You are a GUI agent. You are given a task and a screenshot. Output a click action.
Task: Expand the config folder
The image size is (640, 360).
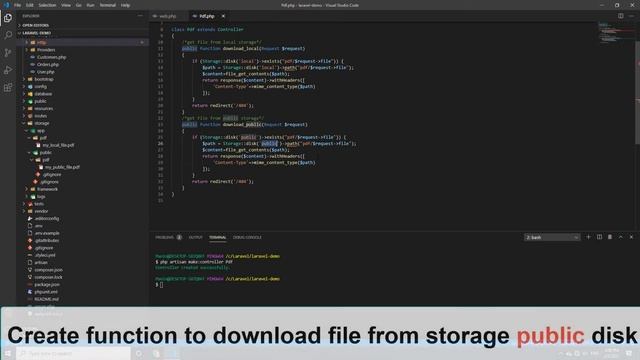(x=40, y=87)
